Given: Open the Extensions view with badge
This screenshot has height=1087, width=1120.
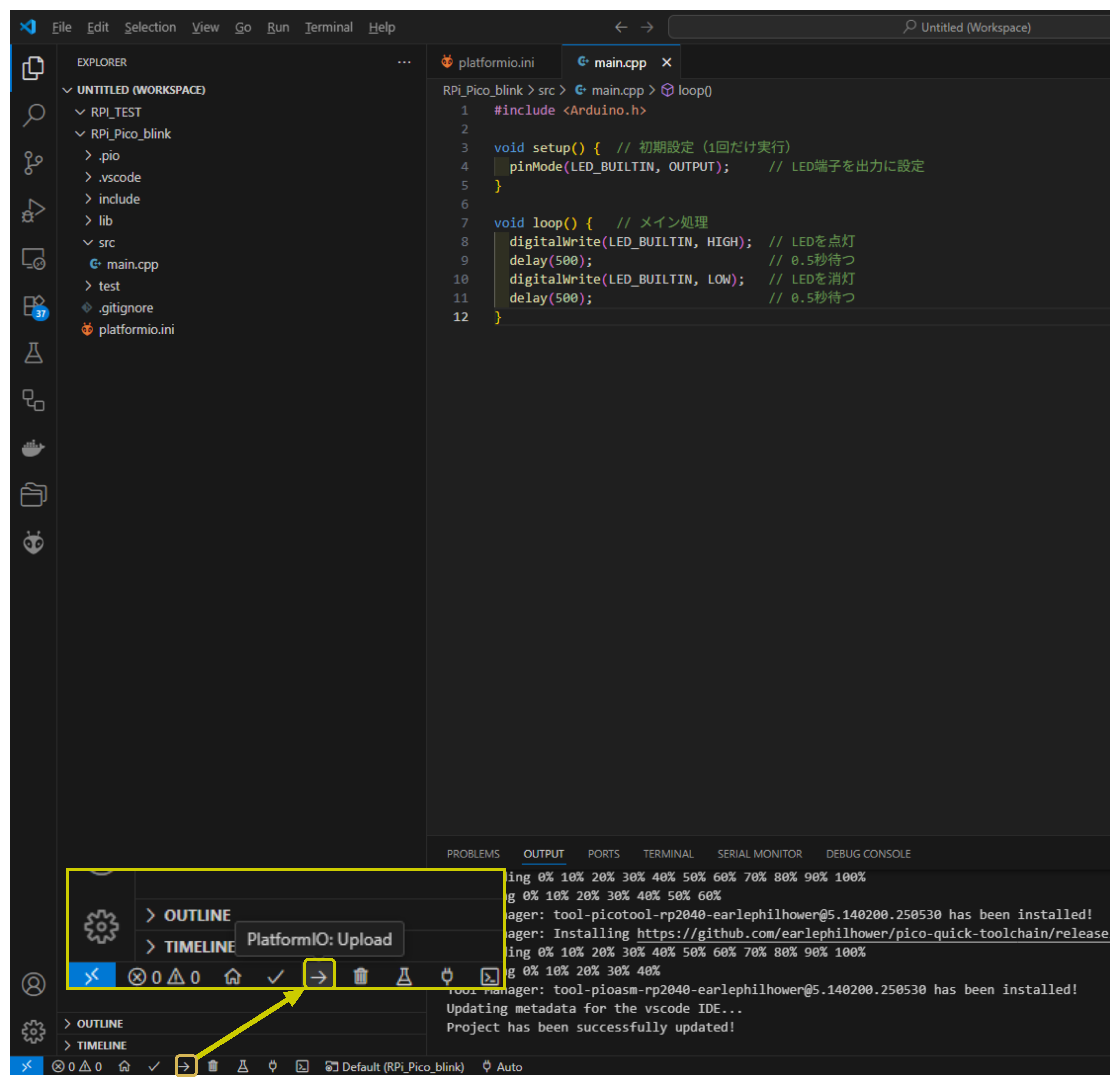Looking at the screenshot, I should [x=34, y=306].
